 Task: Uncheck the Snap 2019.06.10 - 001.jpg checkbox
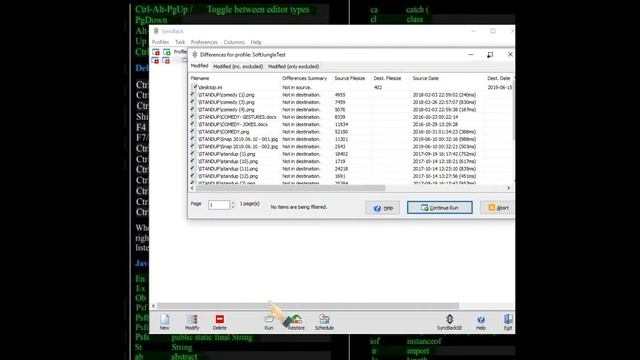(x=193, y=139)
